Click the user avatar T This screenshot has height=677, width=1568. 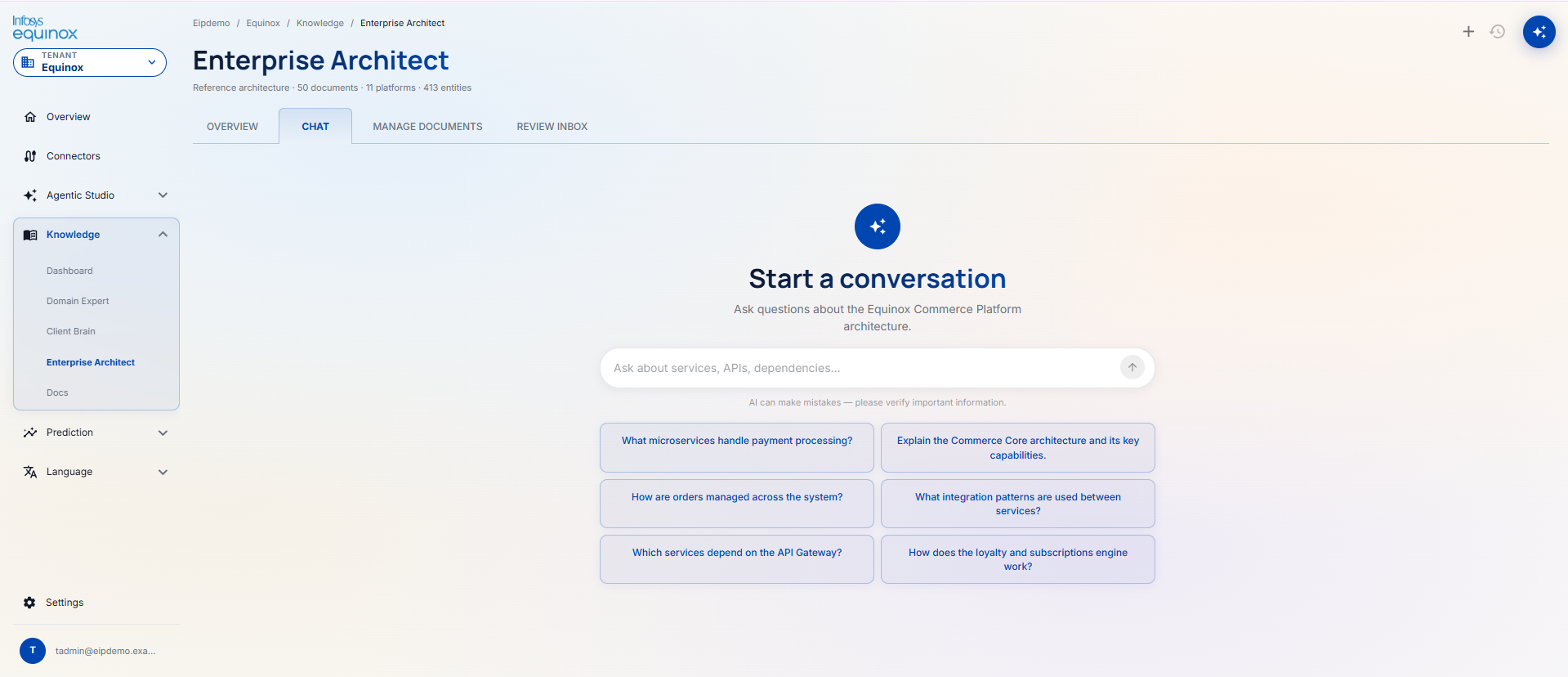pos(33,651)
